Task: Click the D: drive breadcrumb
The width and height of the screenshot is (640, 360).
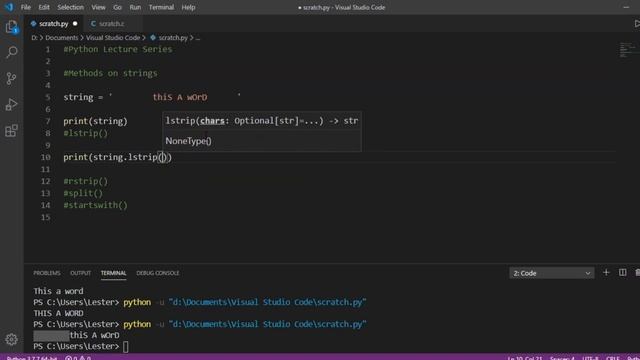Action: 34,38
